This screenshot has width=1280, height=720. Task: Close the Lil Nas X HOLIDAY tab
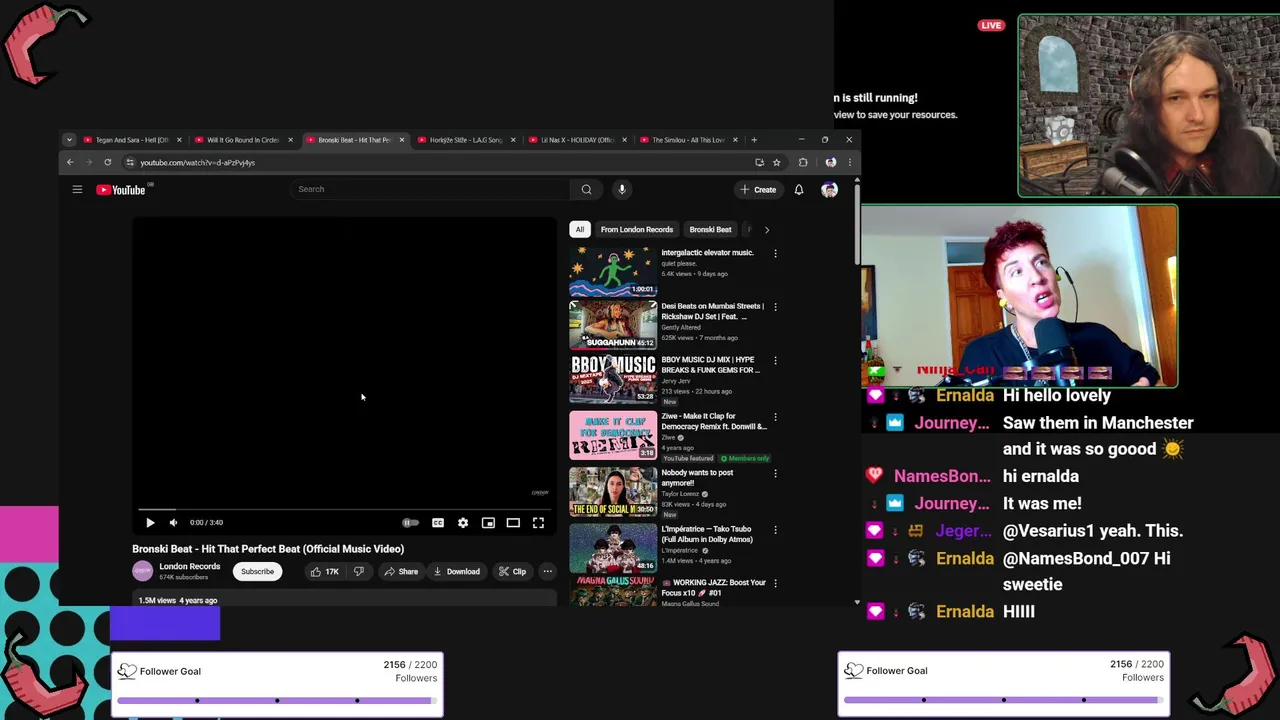624,140
